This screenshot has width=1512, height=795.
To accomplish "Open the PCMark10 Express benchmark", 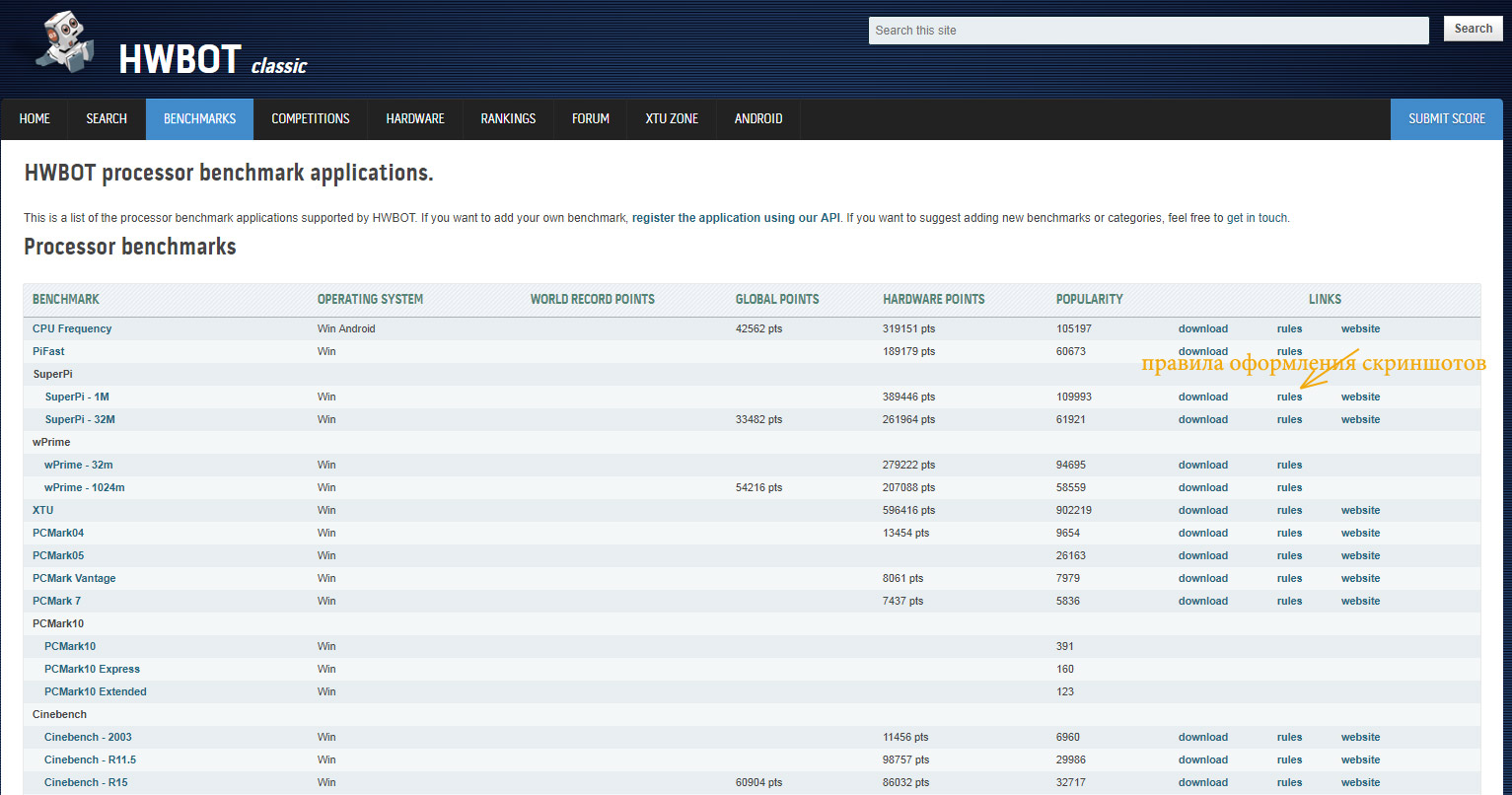I will tap(93, 669).
